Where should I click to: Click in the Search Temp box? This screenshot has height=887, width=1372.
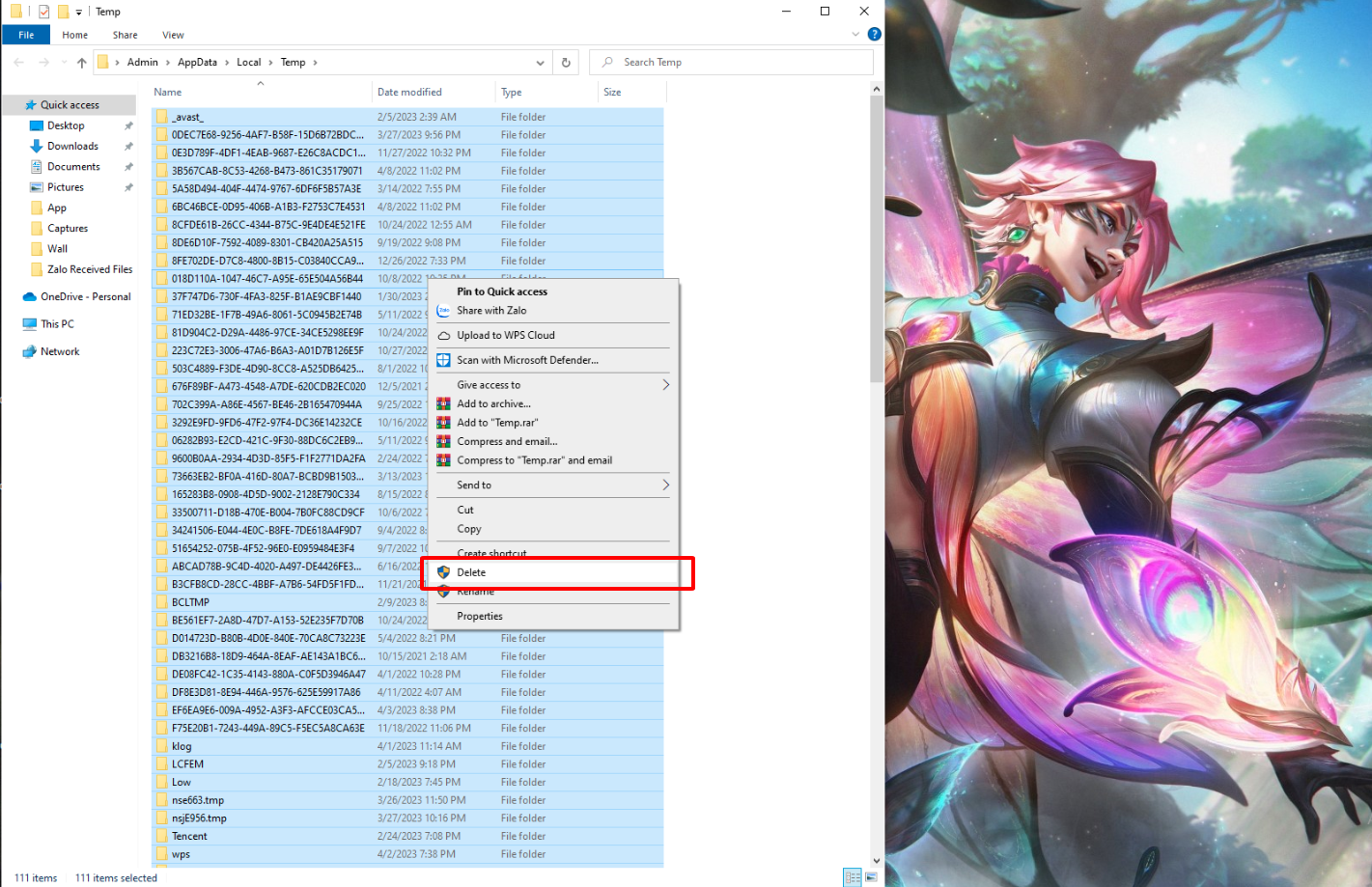click(731, 62)
